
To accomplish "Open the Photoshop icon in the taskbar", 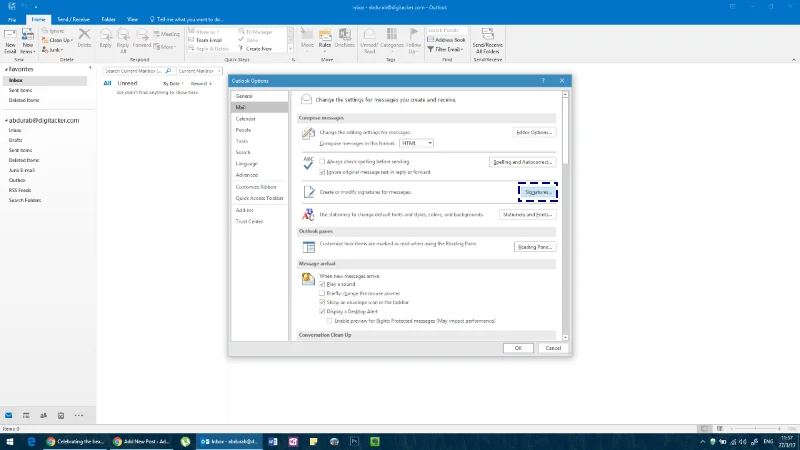I will pos(354,441).
